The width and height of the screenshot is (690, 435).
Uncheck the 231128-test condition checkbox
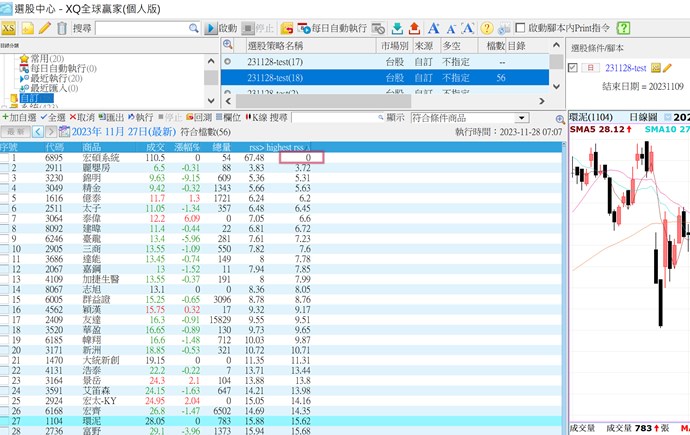click(x=572, y=68)
